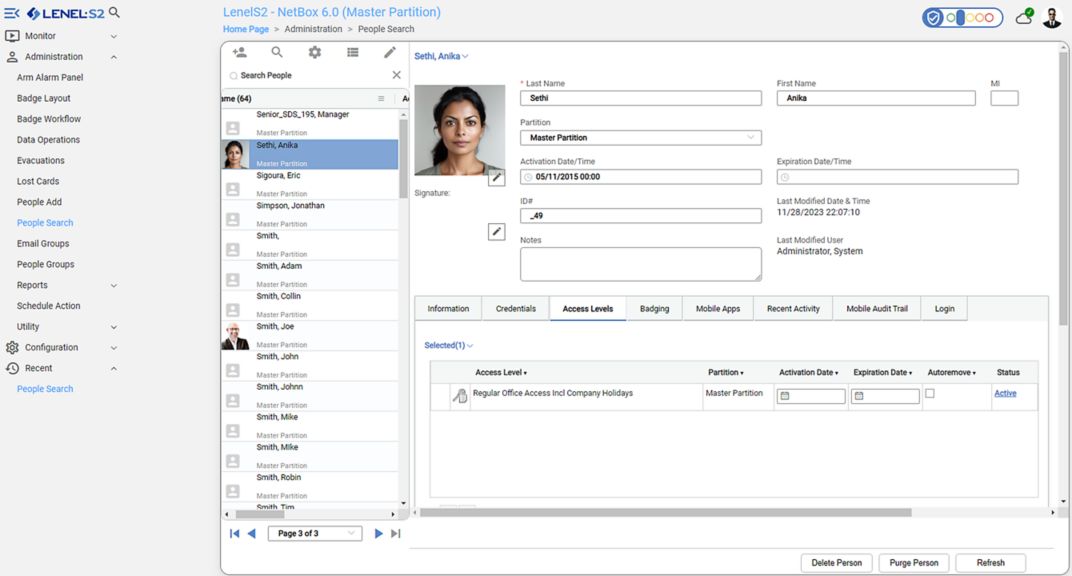This screenshot has width=1072, height=576.
Task: Expand the Reports submenu chevron
Action: tap(113, 286)
